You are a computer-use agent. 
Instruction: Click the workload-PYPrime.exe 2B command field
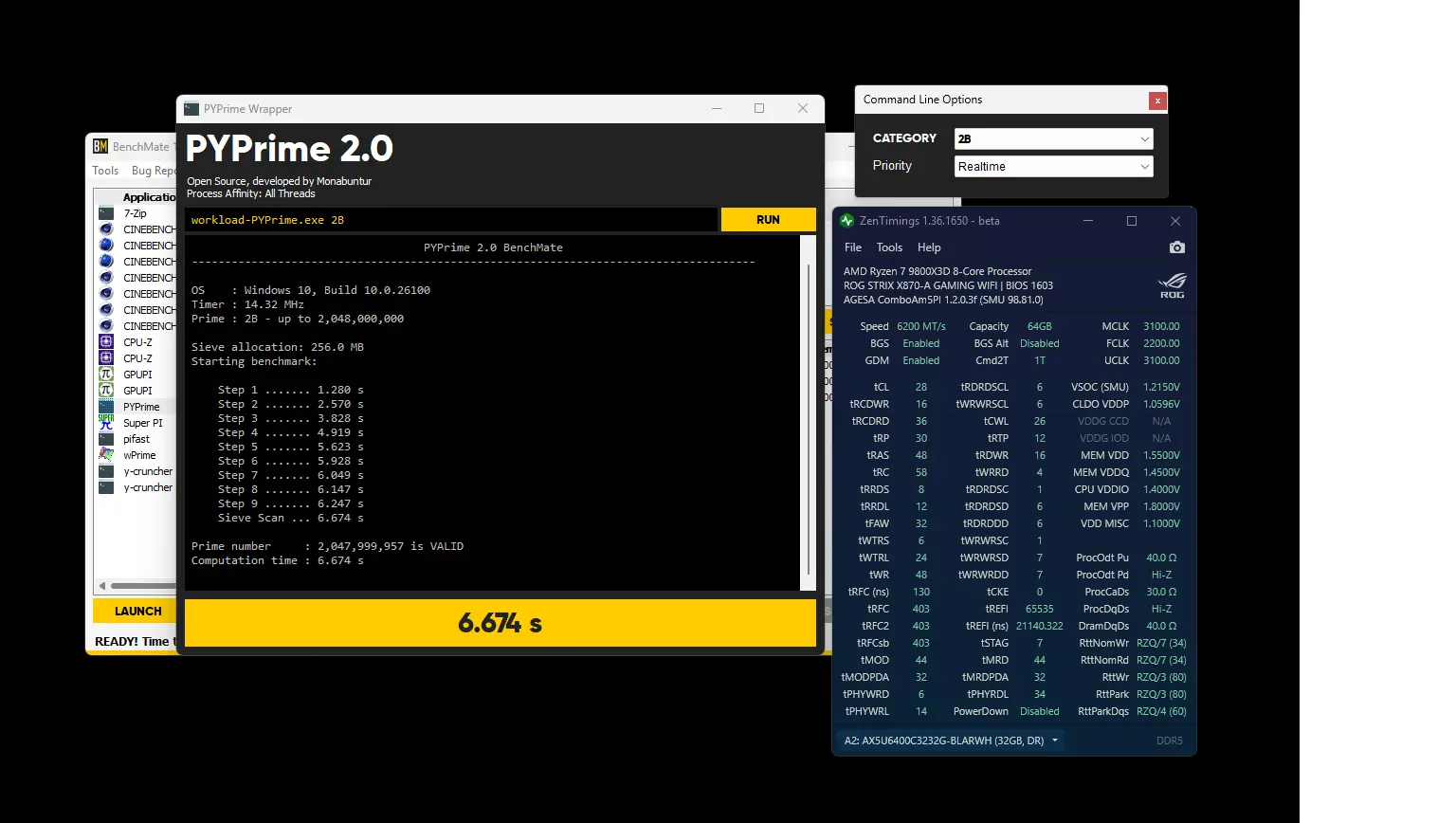[452, 220]
